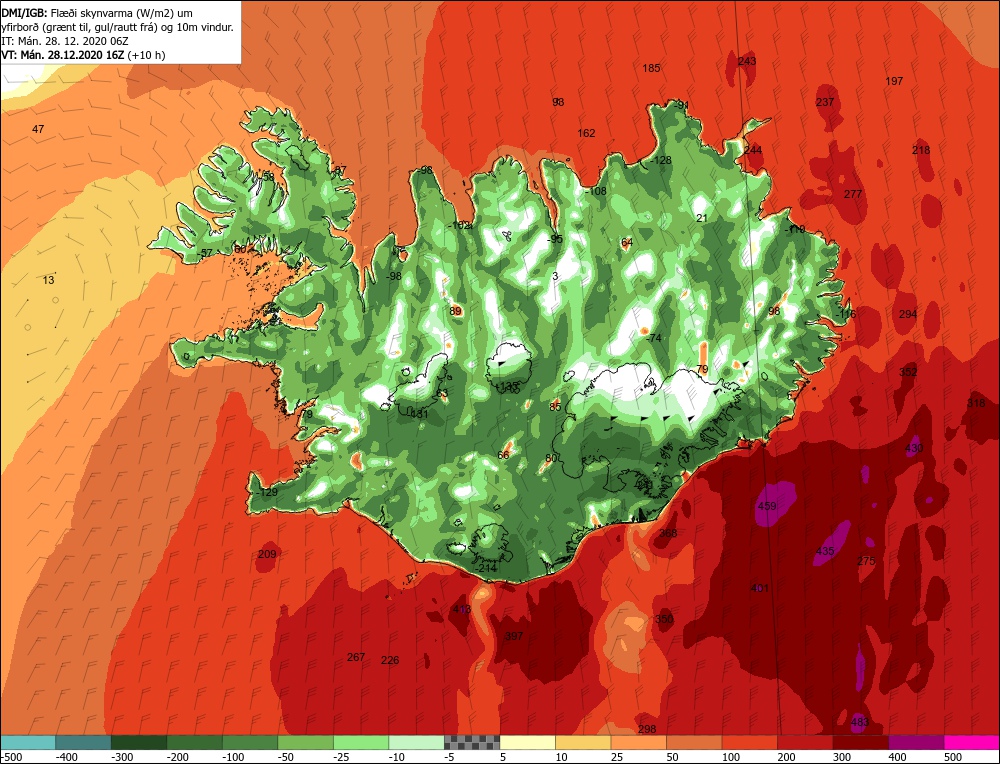
Task: Click the value '-74' north of Vatnajökull
Action: click(x=654, y=339)
